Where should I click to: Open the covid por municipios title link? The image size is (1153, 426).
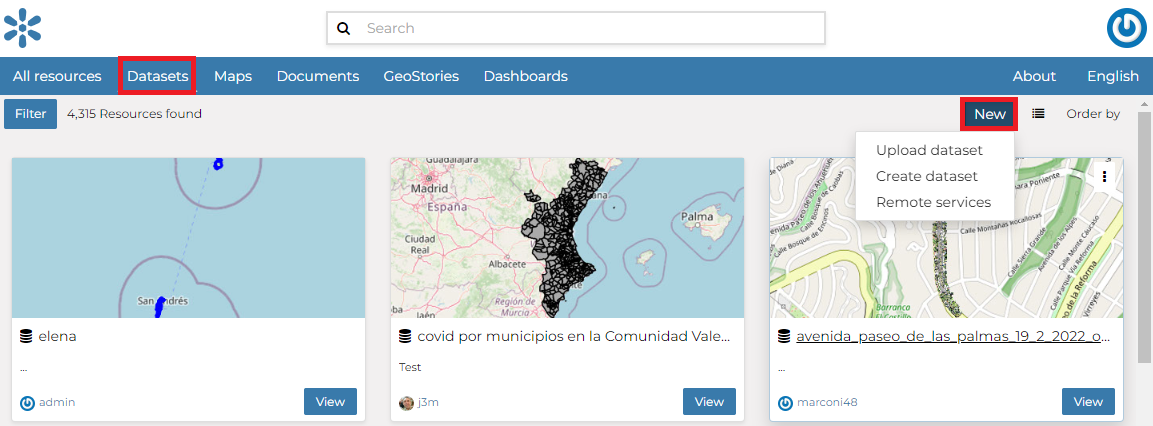coord(574,337)
